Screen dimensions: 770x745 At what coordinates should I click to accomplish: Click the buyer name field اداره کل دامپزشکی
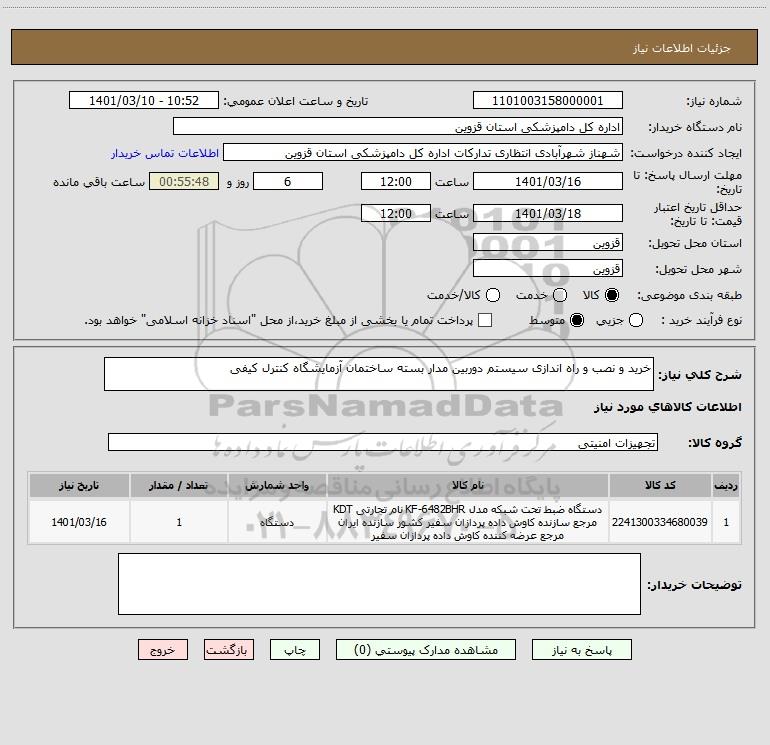(x=398, y=126)
